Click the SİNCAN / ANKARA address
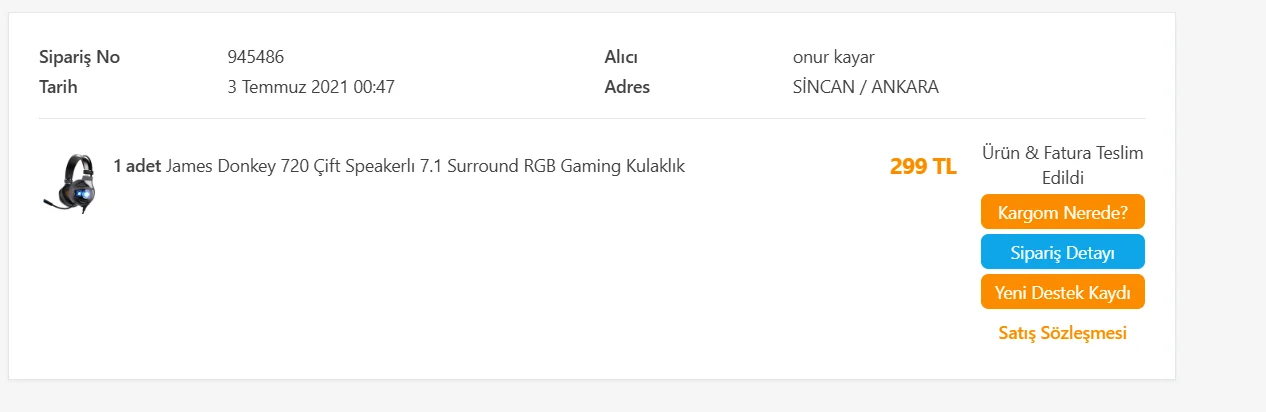 point(865,87)
